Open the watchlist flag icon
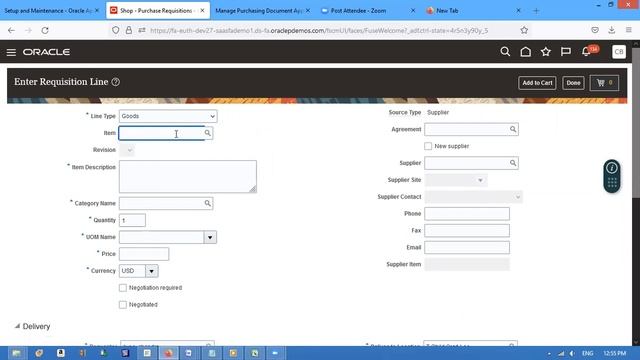The width and height of the screenshot is (640, 360). tap(565, 51)
